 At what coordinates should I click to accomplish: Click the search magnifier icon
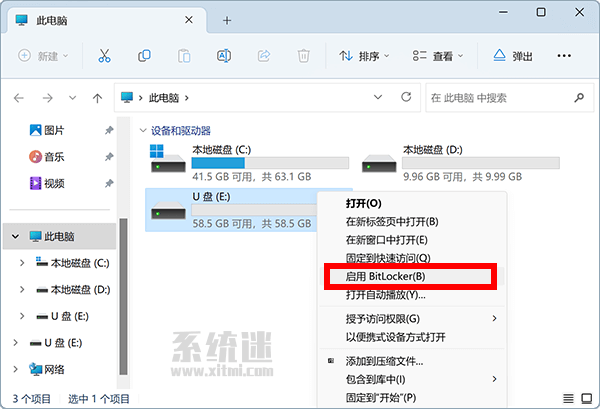point(579,98)
